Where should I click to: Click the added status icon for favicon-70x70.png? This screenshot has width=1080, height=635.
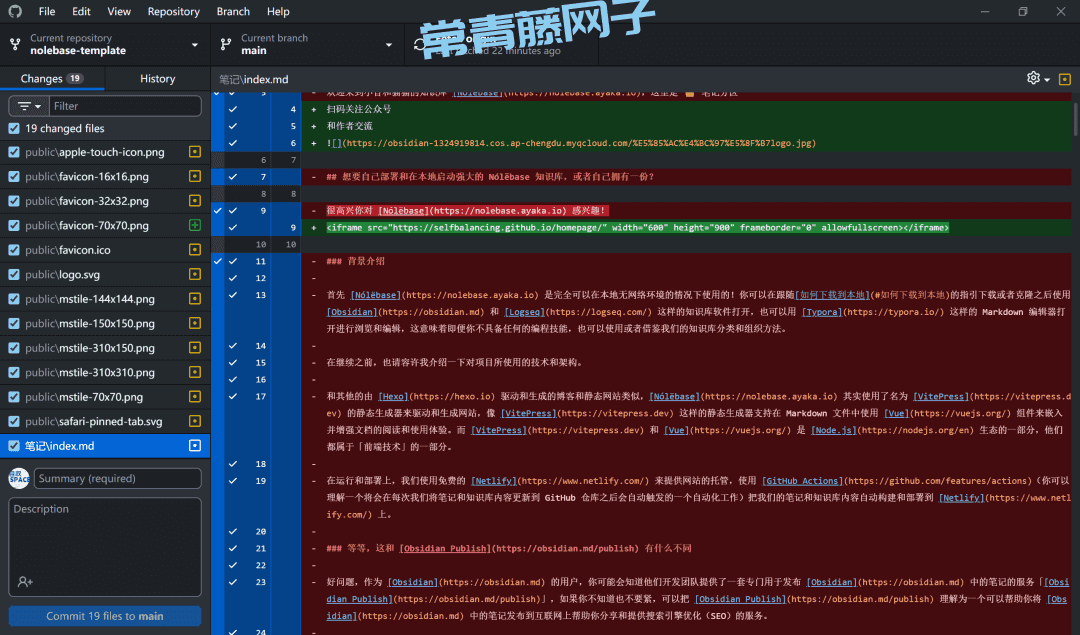pyautogui.click(x=195, y=225)
